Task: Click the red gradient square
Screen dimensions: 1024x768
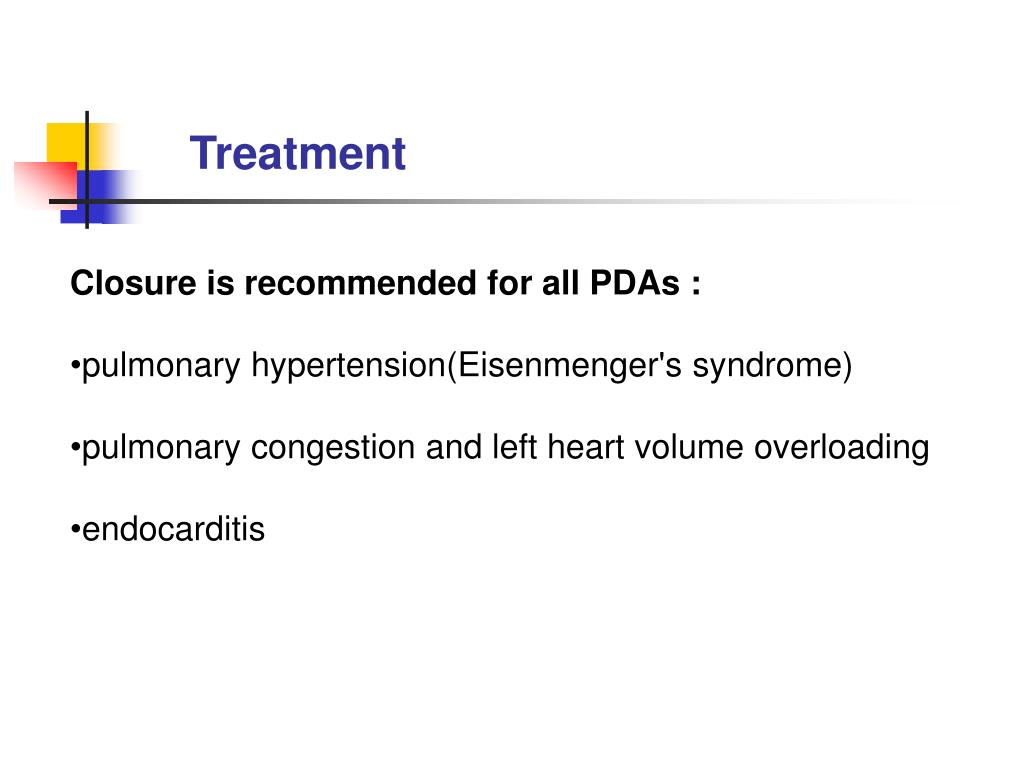Action: tap(42, 181)
